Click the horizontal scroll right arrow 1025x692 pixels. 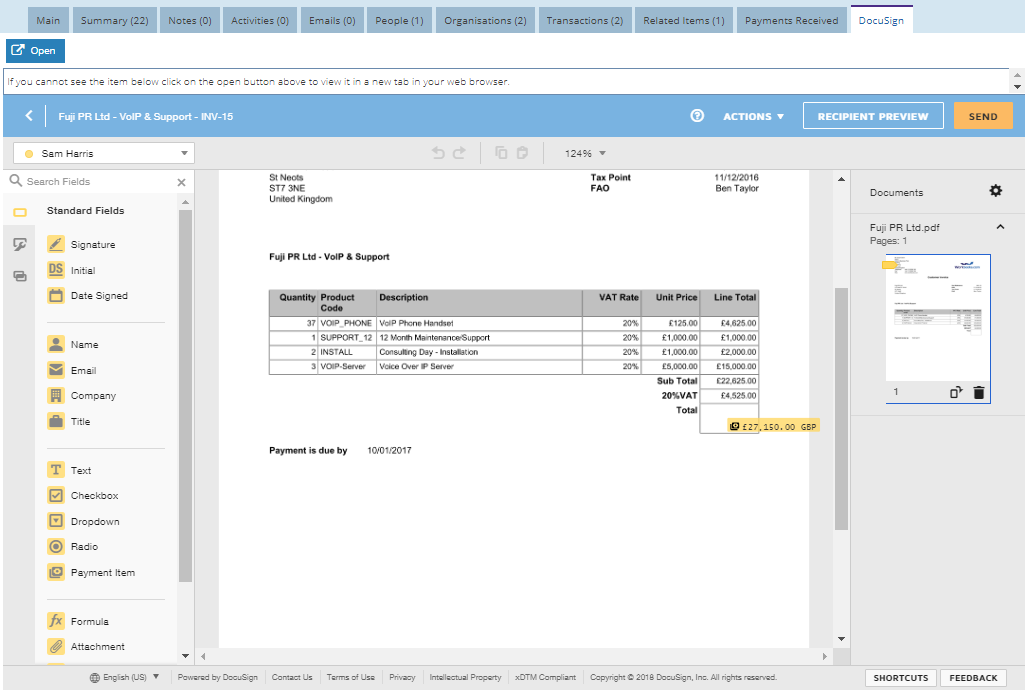(x=824, y=656)
